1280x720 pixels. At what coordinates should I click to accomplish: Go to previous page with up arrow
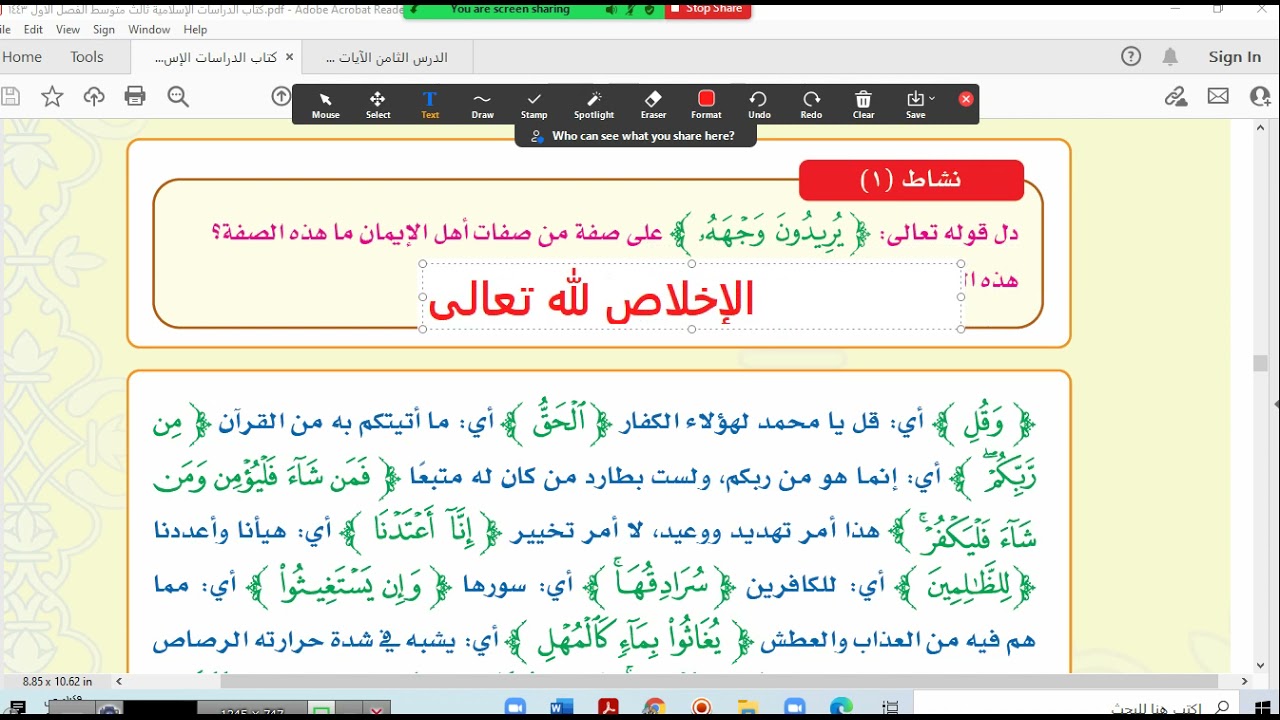tap(281, 96)
